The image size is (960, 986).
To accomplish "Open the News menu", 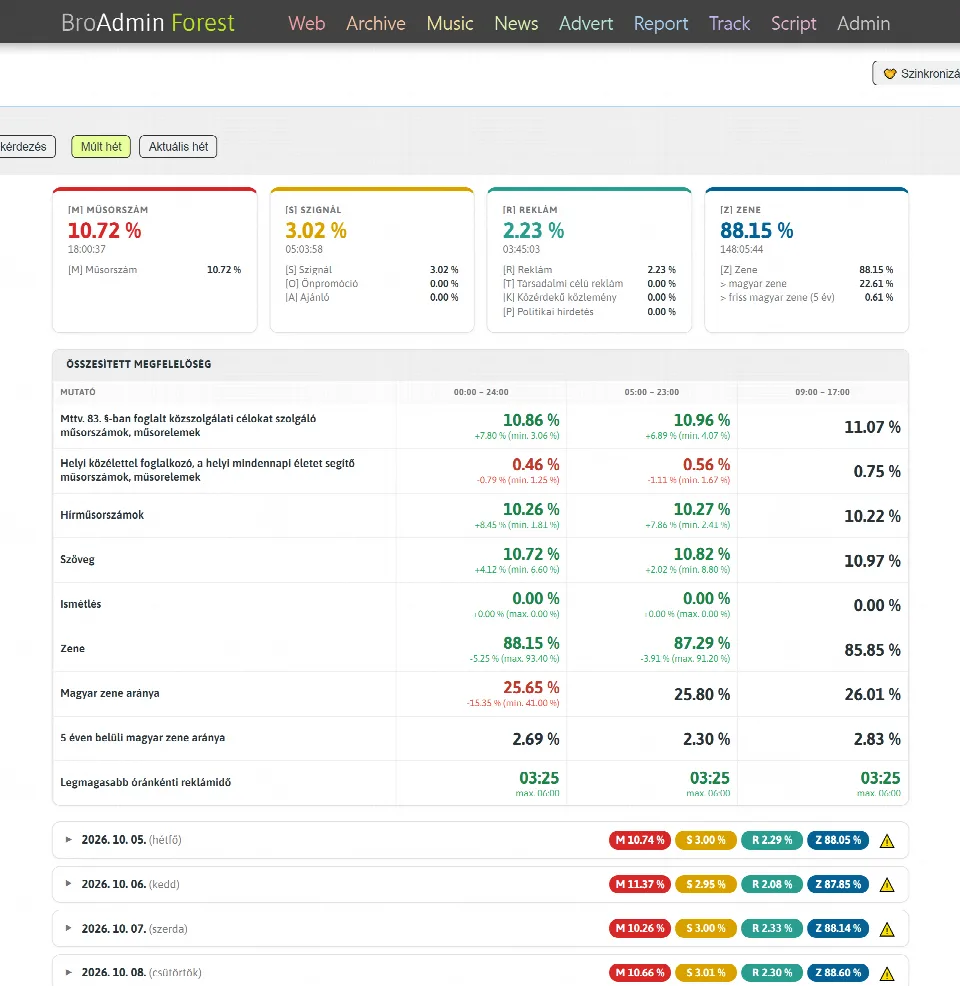I will pos(516,23).
